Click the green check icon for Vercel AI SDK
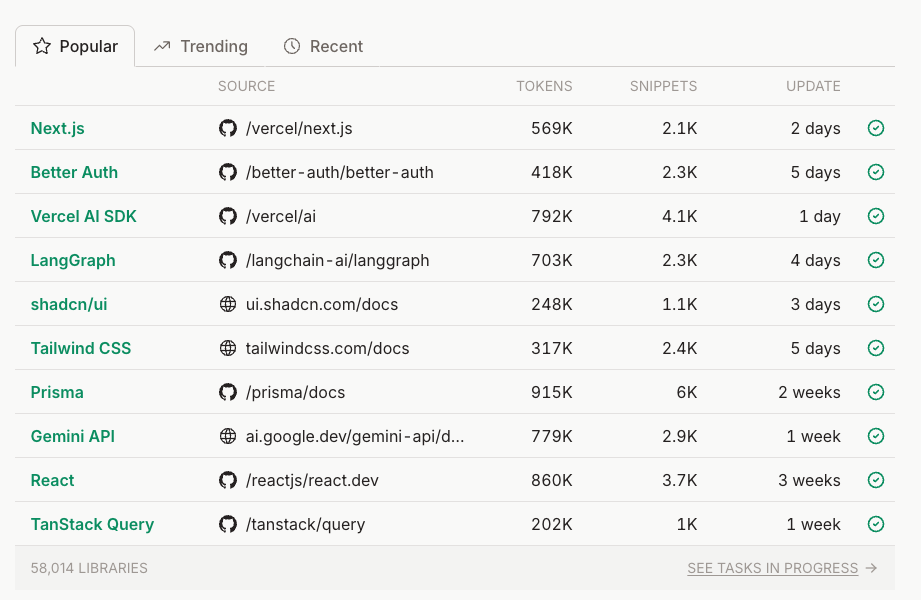Screen dimensions: 921x600 876,216
